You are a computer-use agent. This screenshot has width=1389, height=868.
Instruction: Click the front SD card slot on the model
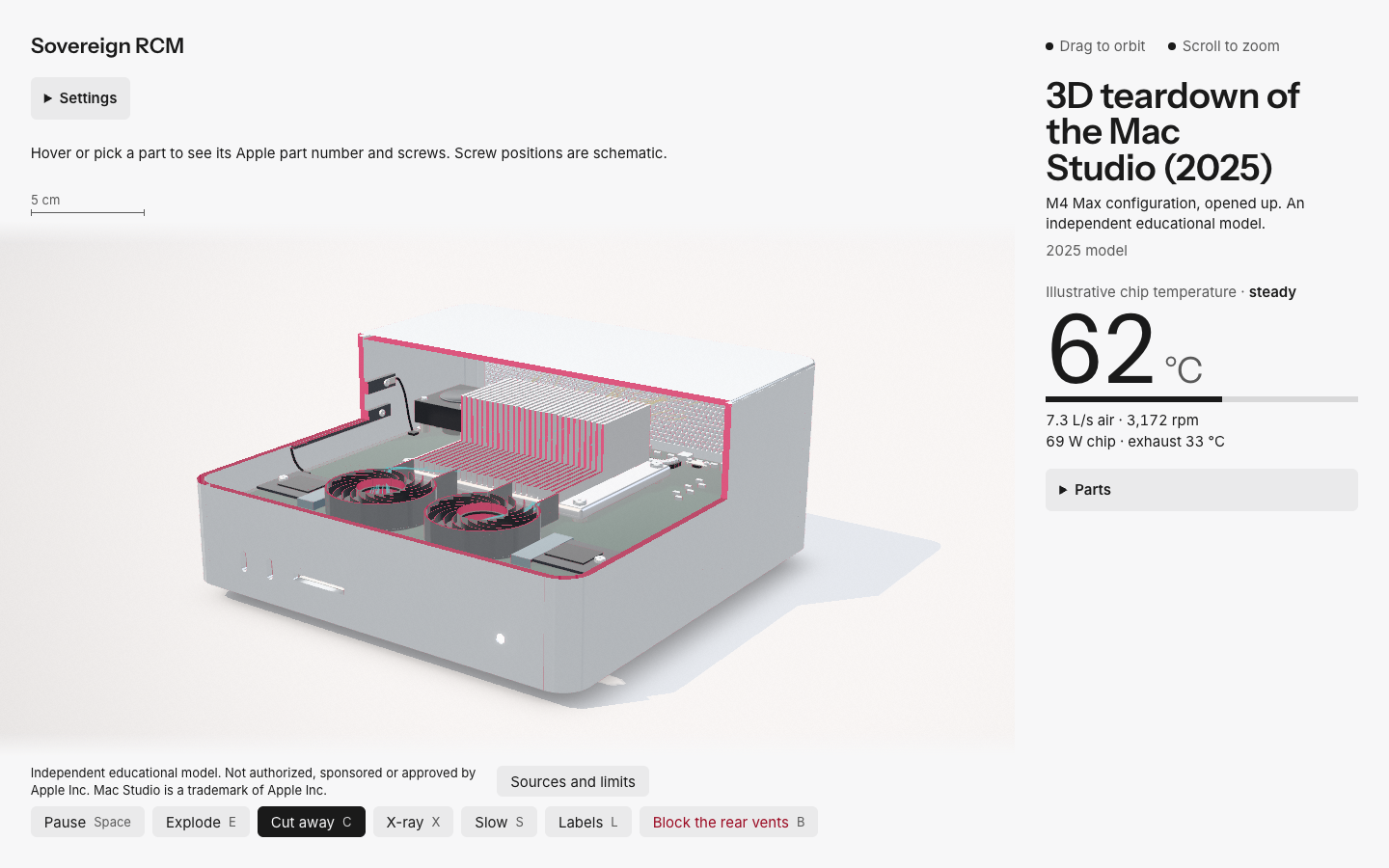(318, 583)
